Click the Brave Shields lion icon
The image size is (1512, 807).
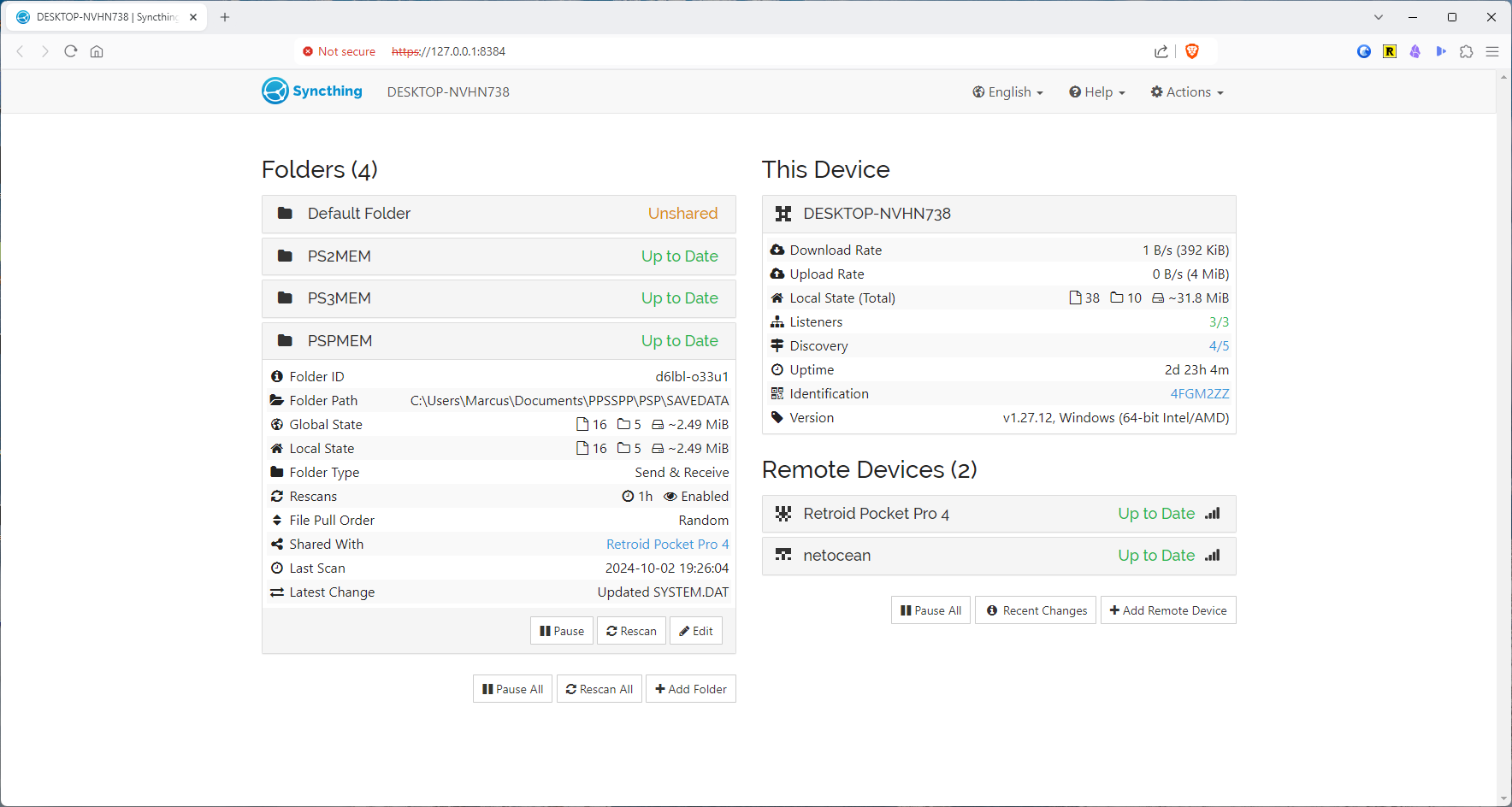pos(1192,51)
